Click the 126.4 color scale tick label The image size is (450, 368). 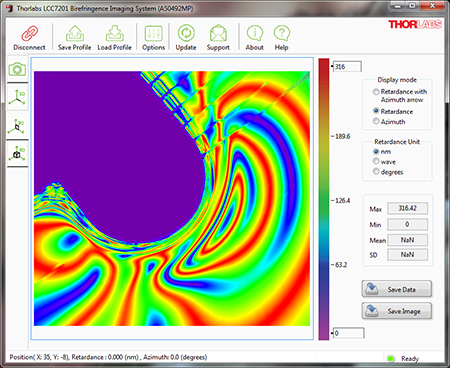tap(342, 201)
